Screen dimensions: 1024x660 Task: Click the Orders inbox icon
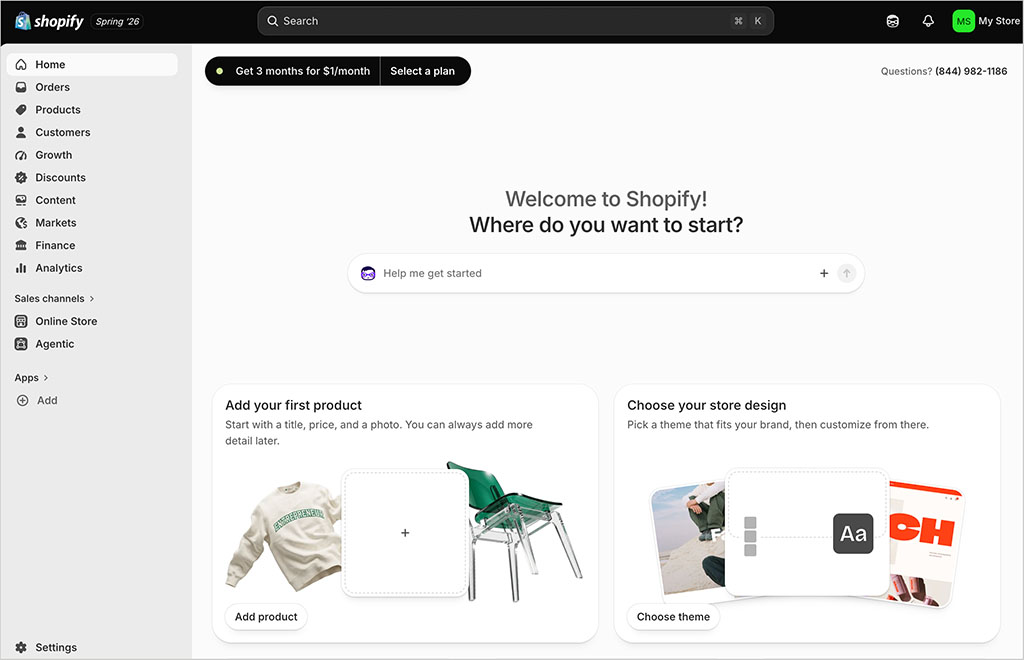coord(21,87)
